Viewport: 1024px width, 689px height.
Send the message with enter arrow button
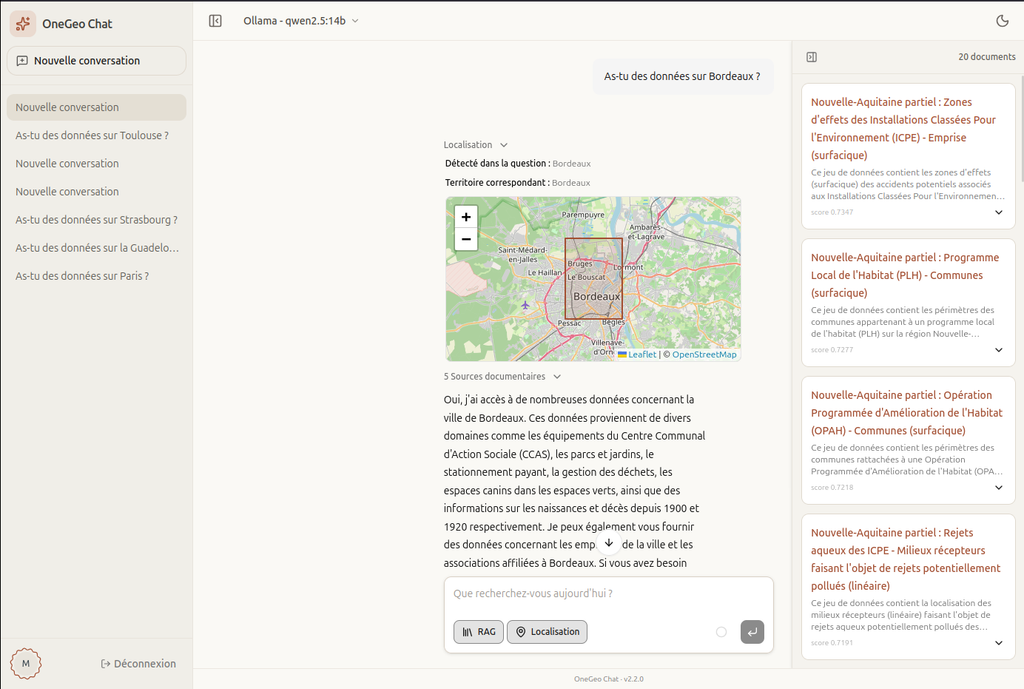click(x=752, y=632)
